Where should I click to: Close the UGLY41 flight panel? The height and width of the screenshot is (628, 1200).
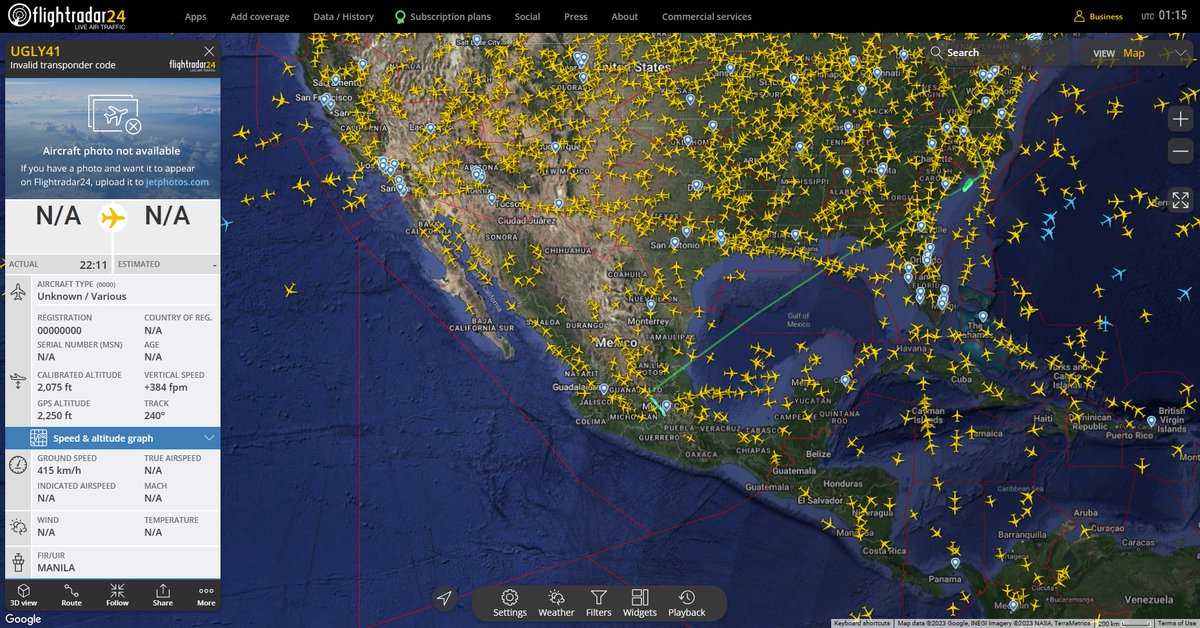pyautogui.click(x=208, y=51)
